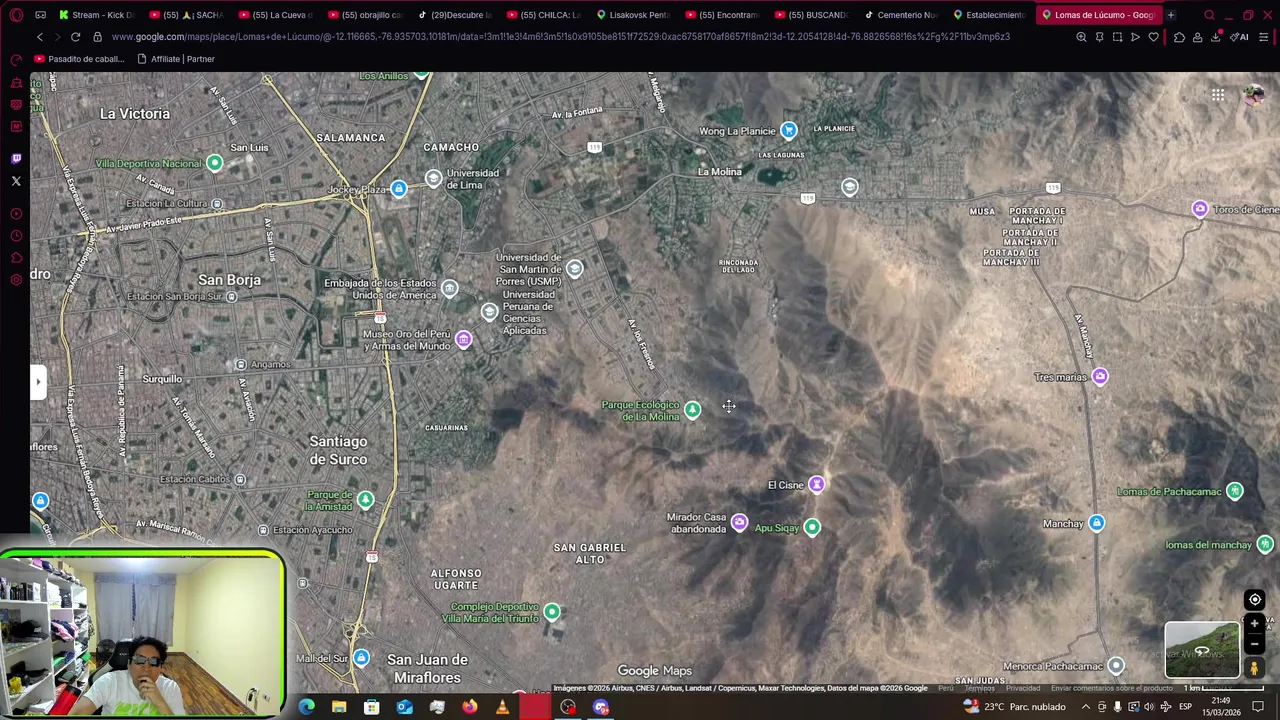The width and height of the screenshot is (1280, 720).
Task: Open the Lomas de Pachacamac marker
Action: click(1235, 491)
